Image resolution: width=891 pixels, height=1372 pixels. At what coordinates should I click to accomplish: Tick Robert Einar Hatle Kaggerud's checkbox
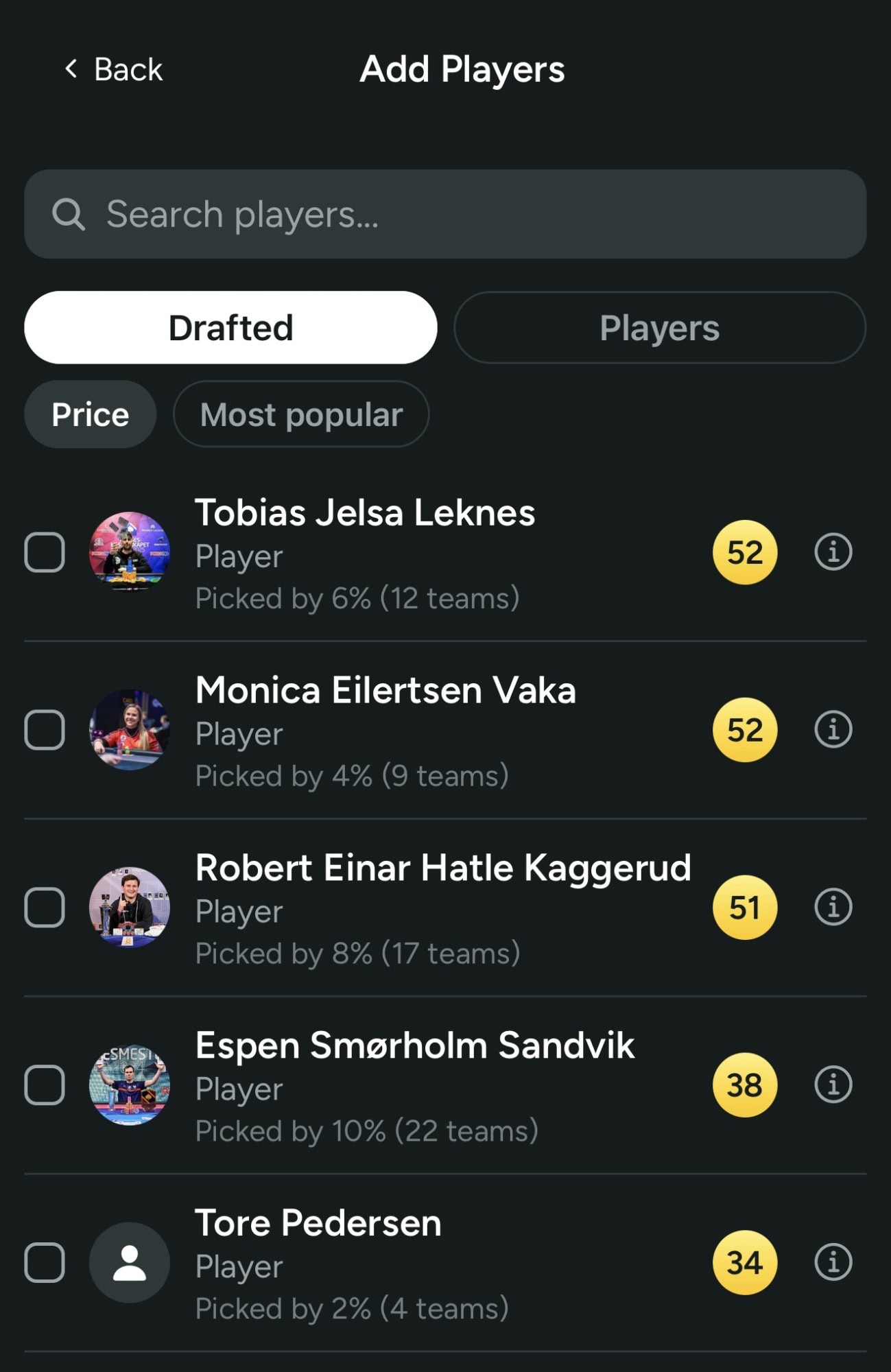click(45, 907)
